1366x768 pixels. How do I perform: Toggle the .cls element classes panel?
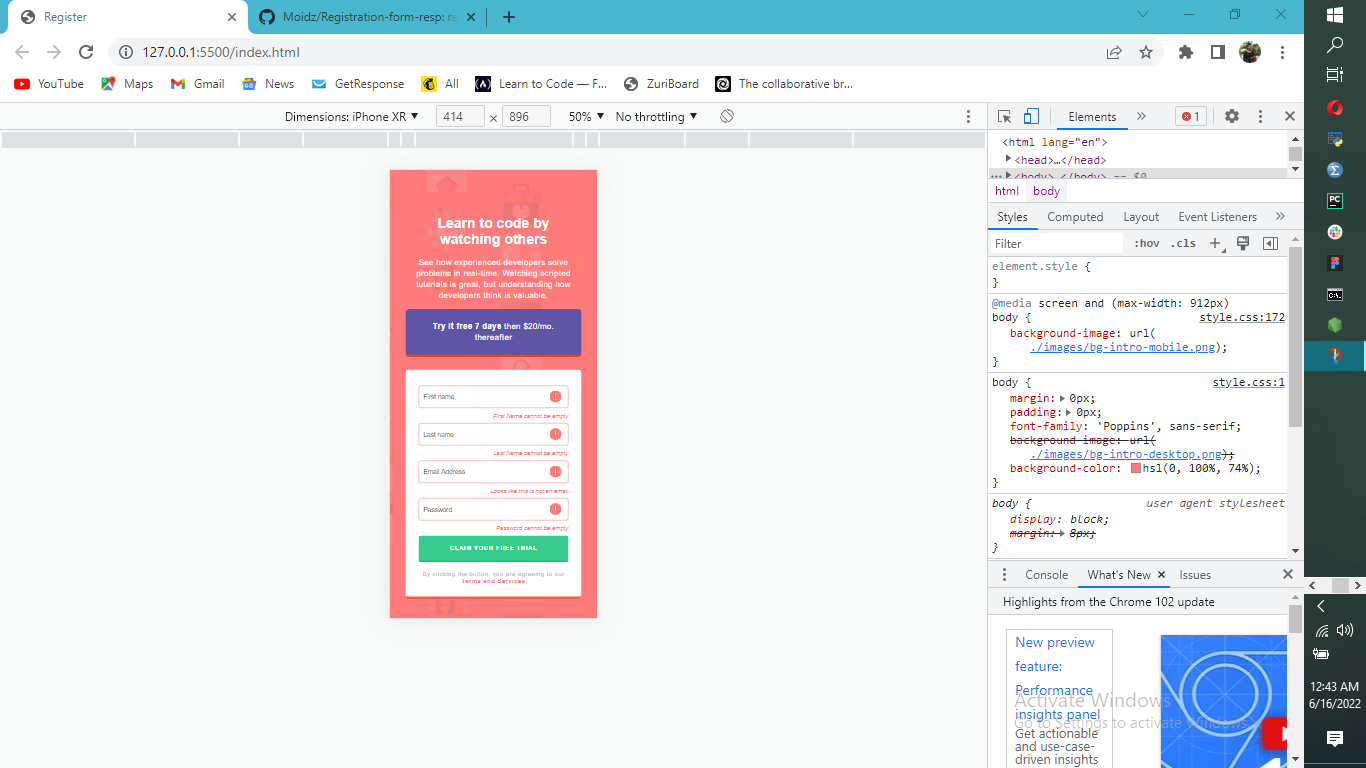pos(1184,243)
